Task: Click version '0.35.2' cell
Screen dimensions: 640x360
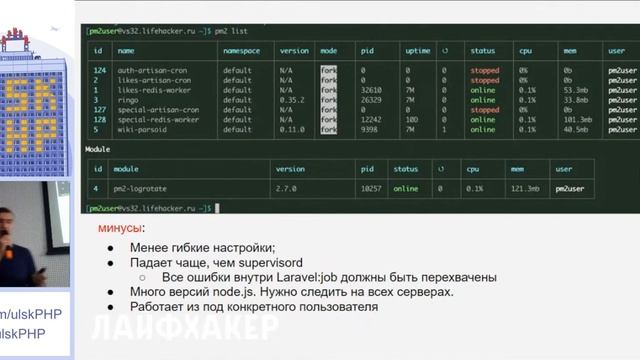Action: [292, 100]
